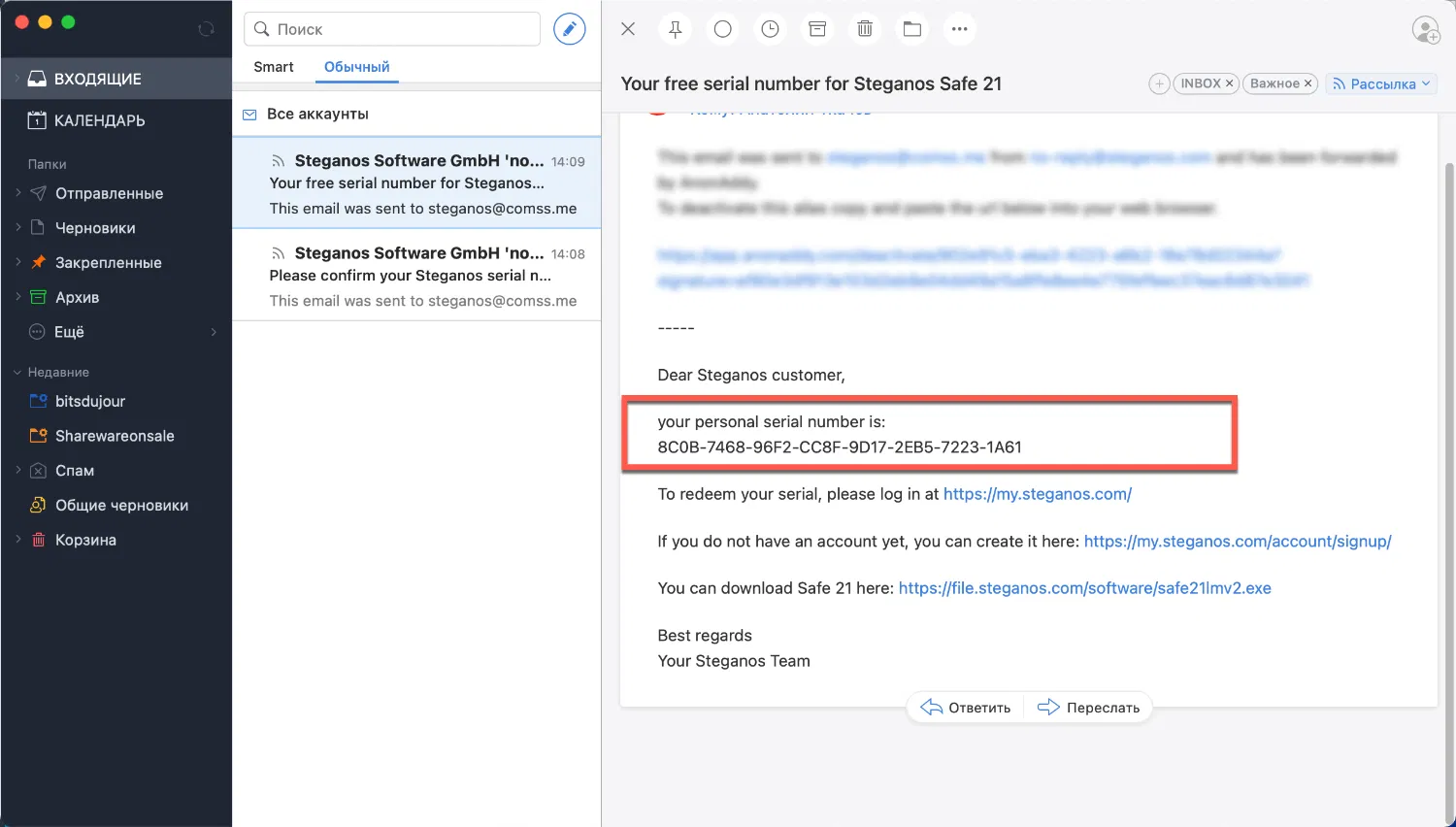1456x827 pixels.
Task: Select the Sharewareonsale folder
Action: [115, 436]
